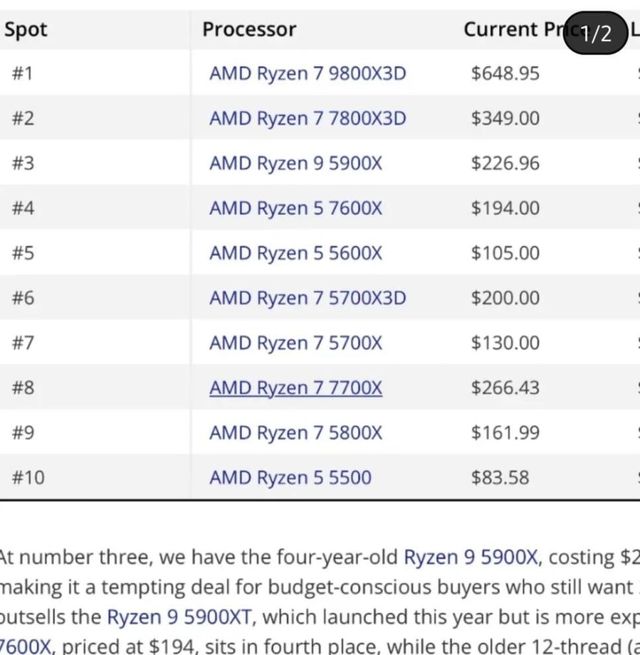Click AMD Ryzen 9 5900X in the table
This screenshot has height=655, width=640.
pyautogui.click(x=295, y=163)
